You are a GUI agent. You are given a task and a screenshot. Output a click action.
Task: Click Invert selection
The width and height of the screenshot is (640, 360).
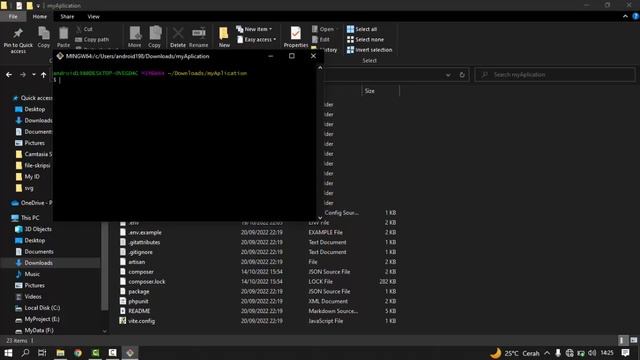point(369,50)
